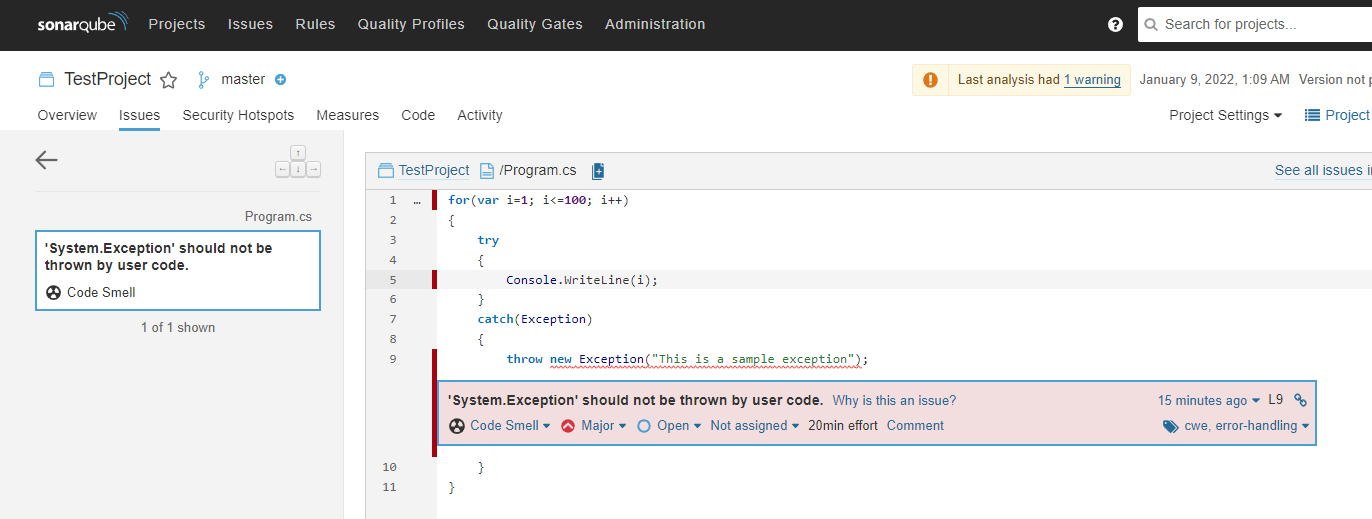
Task: Expand line 1 ellipsis marker
Action: point(417,200)
